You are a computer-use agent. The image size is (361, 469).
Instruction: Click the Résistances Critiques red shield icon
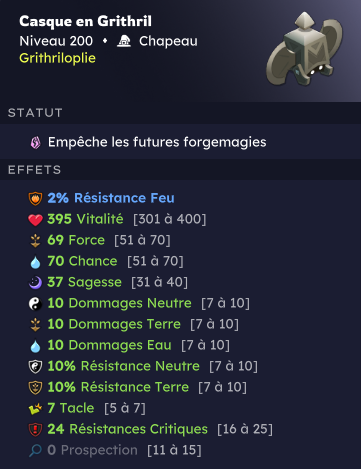pos(35,430)
